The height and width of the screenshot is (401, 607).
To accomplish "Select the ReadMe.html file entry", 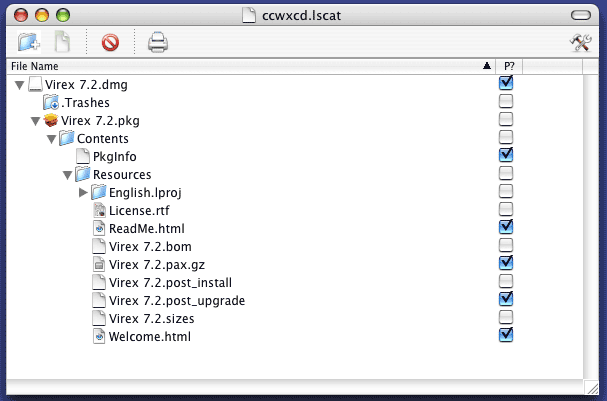I will 146,228.
